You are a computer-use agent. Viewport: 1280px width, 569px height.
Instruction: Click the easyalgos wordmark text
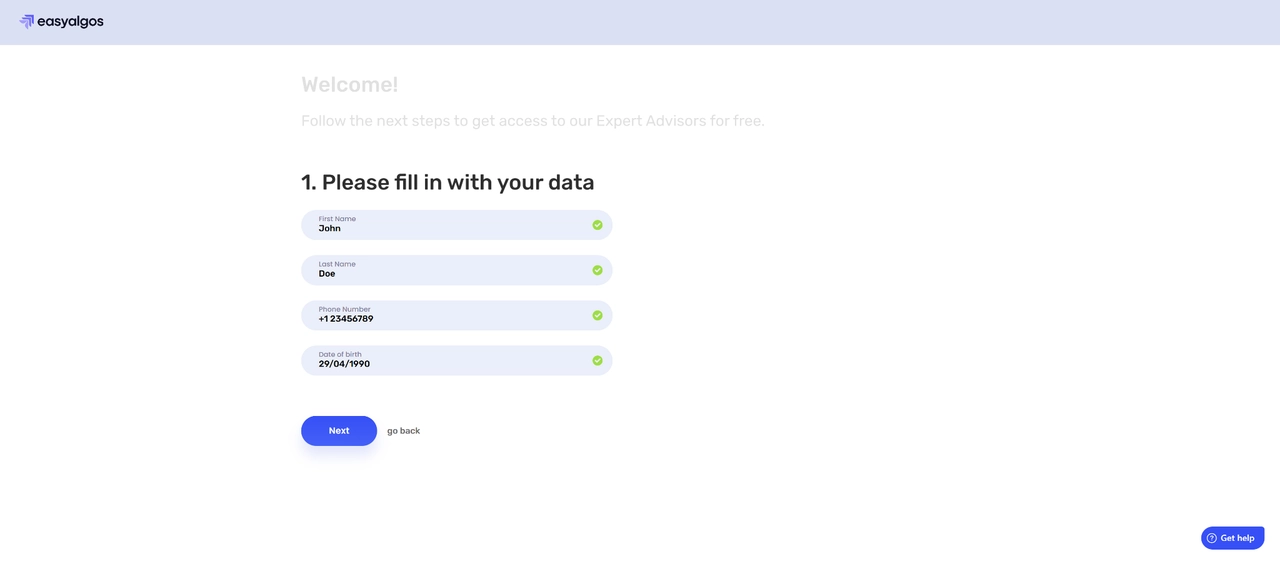[70, 21]
